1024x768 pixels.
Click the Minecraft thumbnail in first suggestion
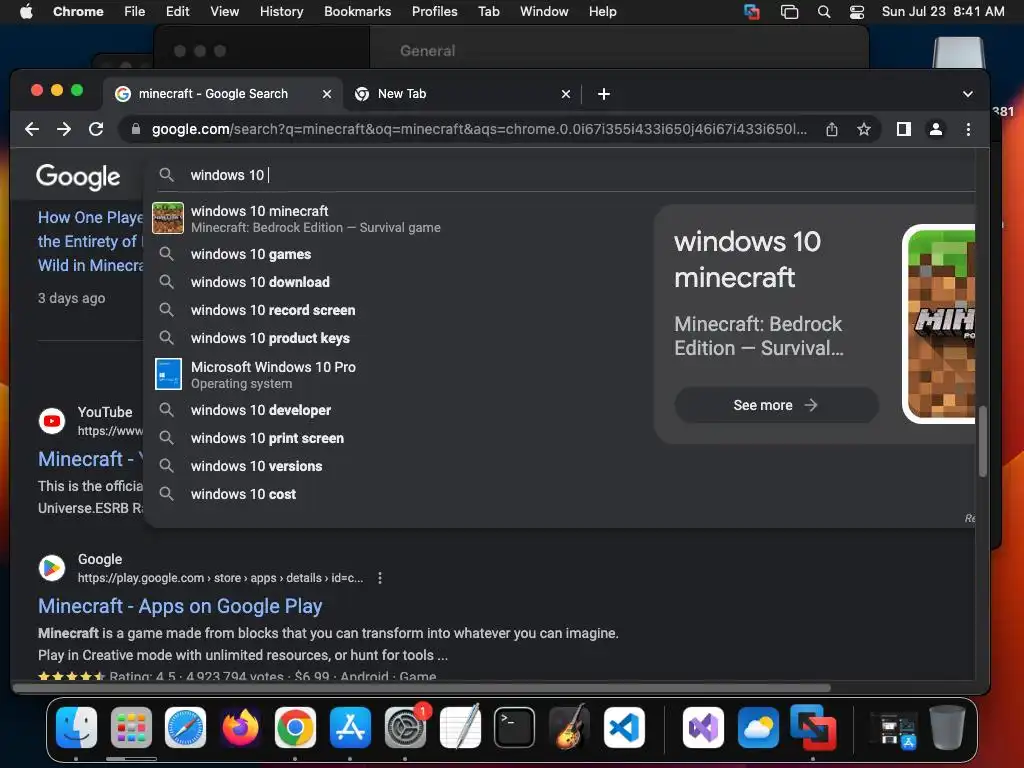pyautogui.click(x=168, y=218)
